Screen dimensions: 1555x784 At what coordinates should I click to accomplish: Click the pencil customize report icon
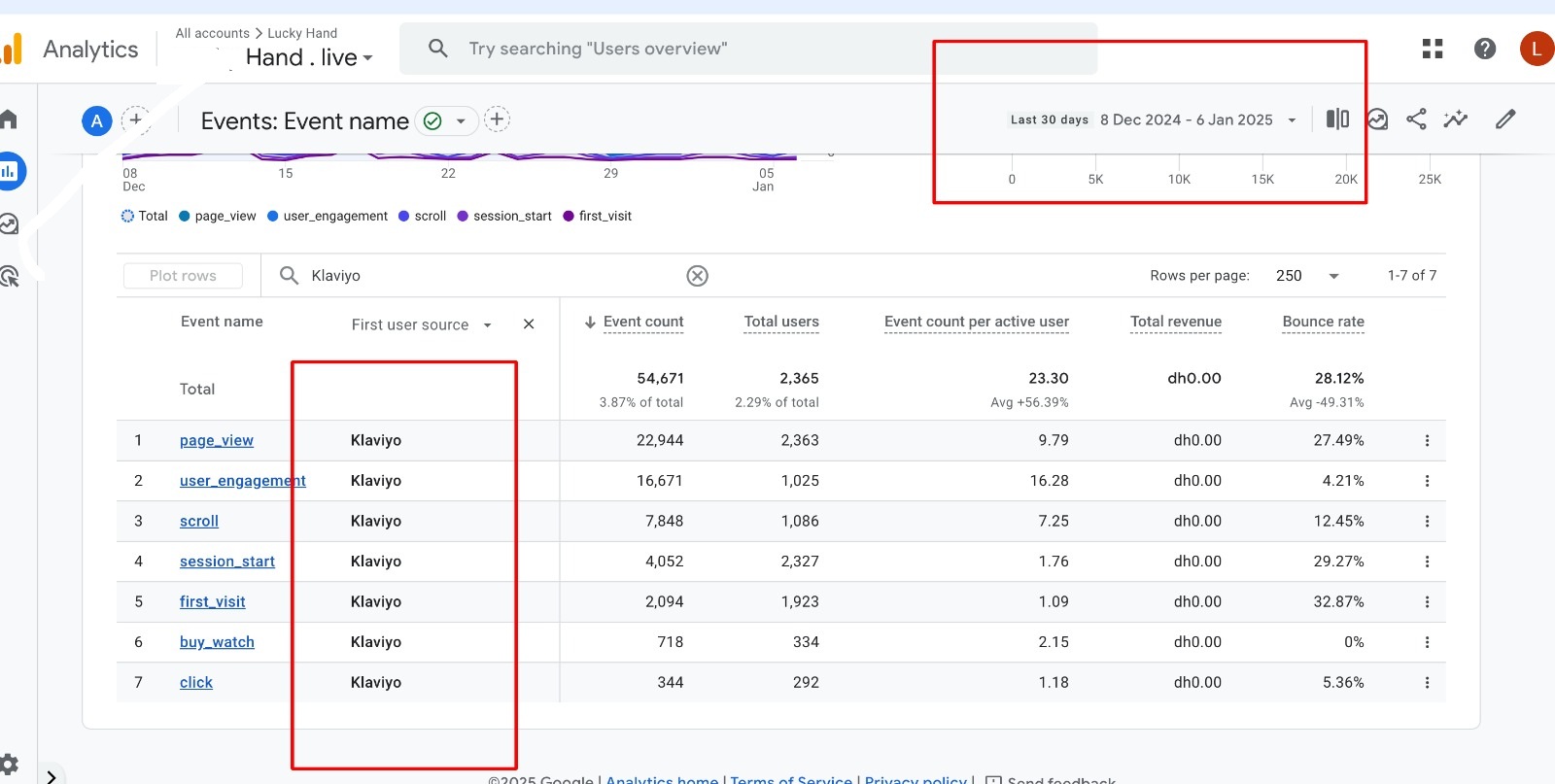(1504, 119)
